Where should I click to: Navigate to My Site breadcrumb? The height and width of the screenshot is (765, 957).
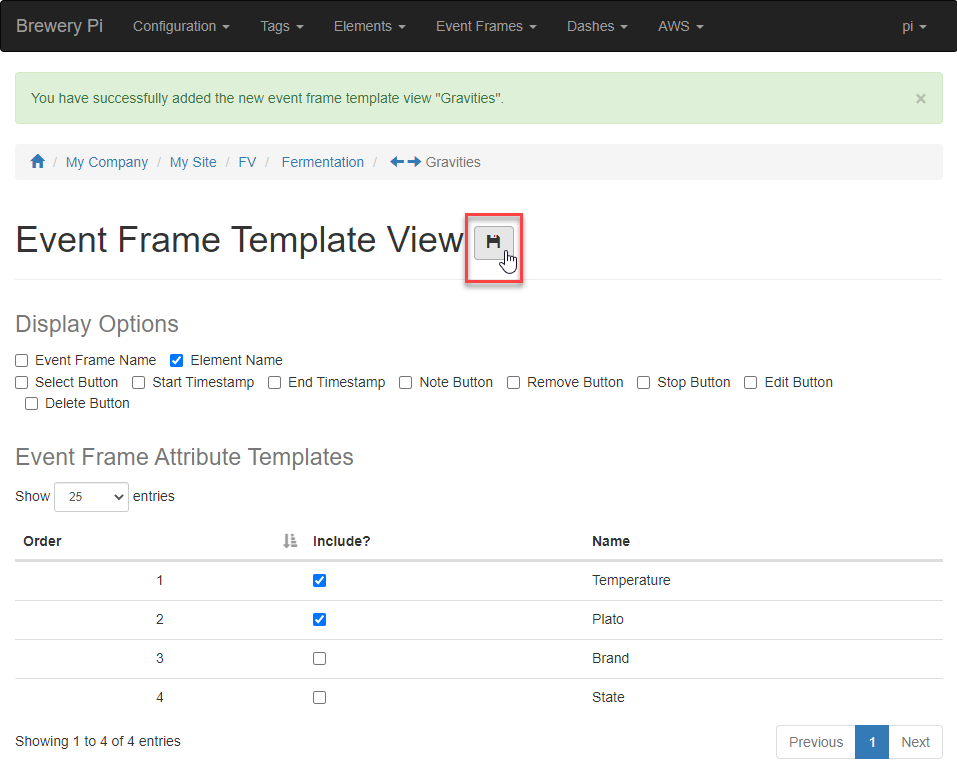193,162
